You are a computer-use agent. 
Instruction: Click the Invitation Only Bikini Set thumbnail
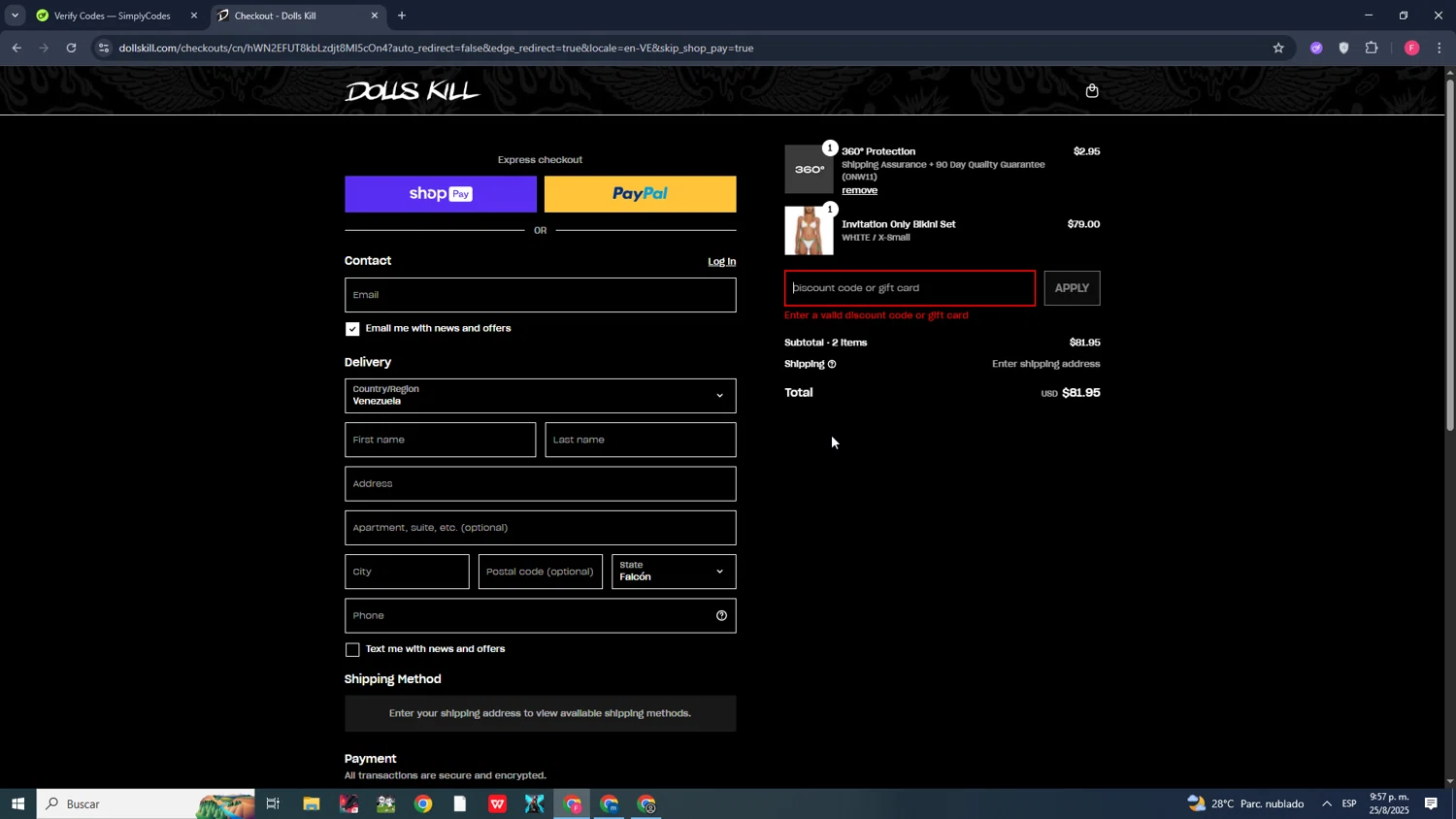[x=809, y=231]
